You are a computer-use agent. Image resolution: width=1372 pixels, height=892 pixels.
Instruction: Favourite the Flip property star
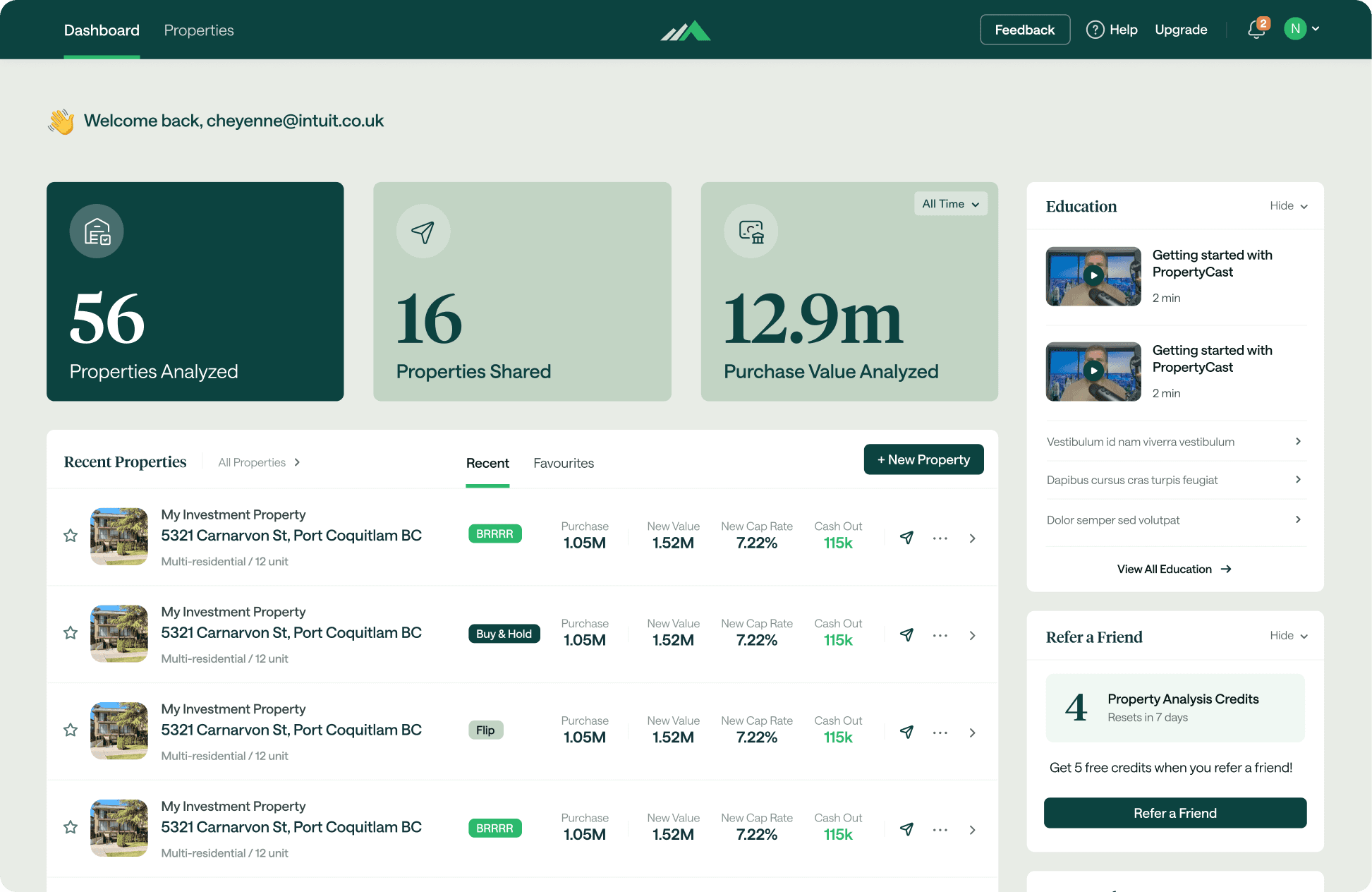coord(71,730)
